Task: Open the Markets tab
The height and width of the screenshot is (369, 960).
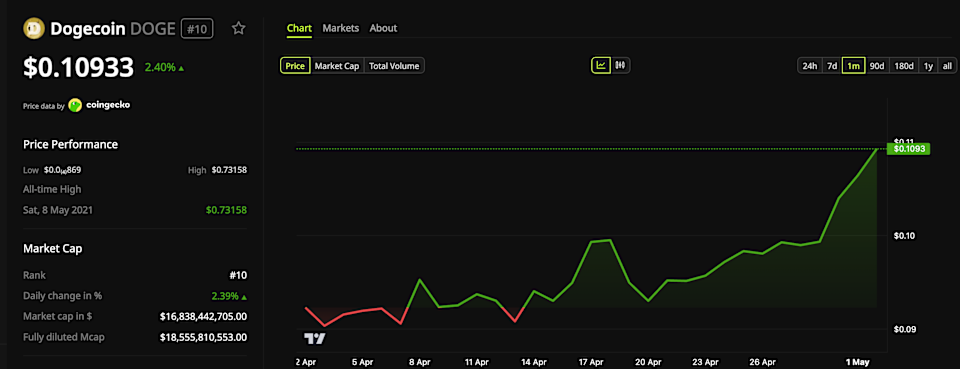Action: click(x=340, y=28)
